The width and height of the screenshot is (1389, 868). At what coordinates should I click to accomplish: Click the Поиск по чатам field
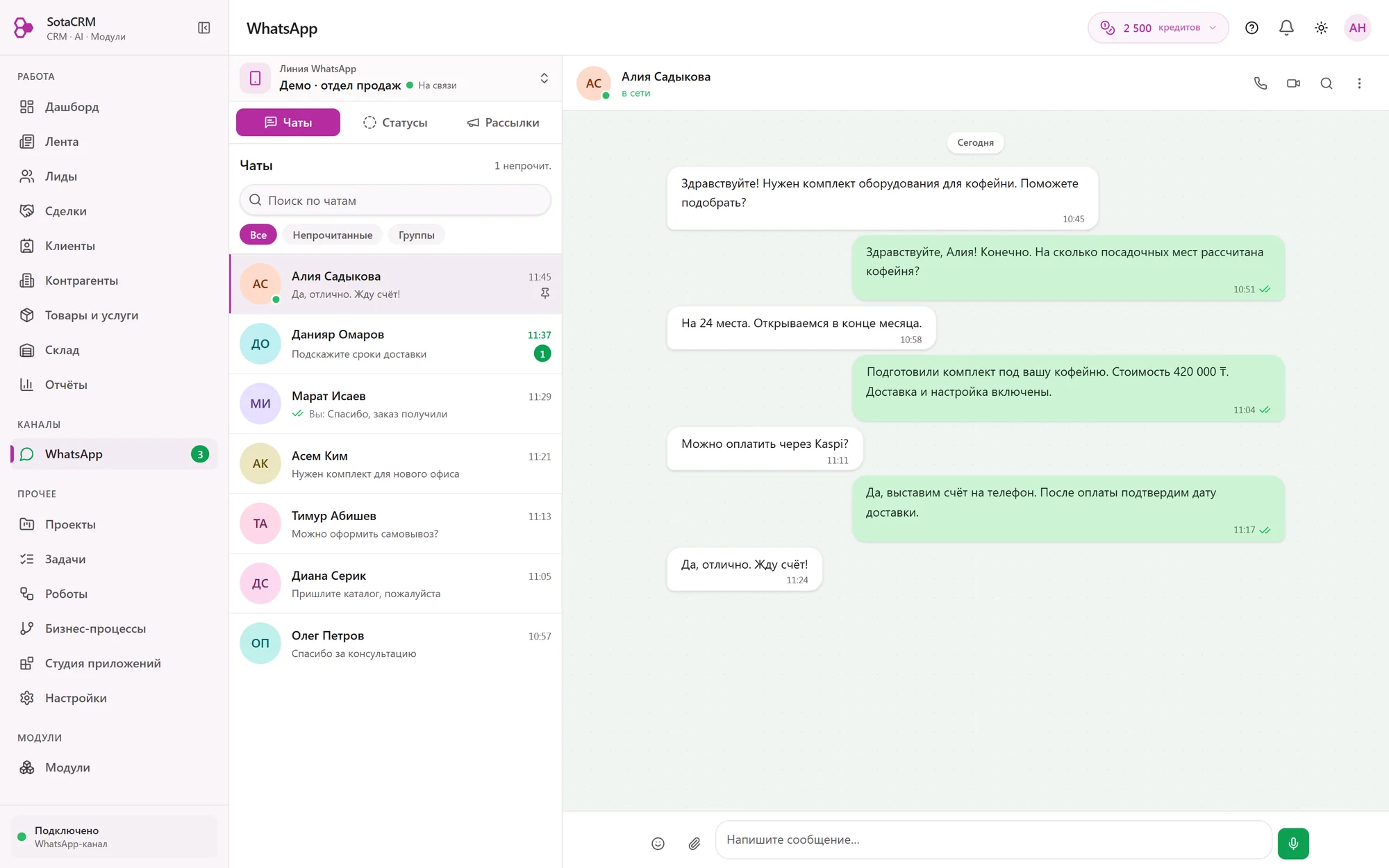click(x=395, y=200)
